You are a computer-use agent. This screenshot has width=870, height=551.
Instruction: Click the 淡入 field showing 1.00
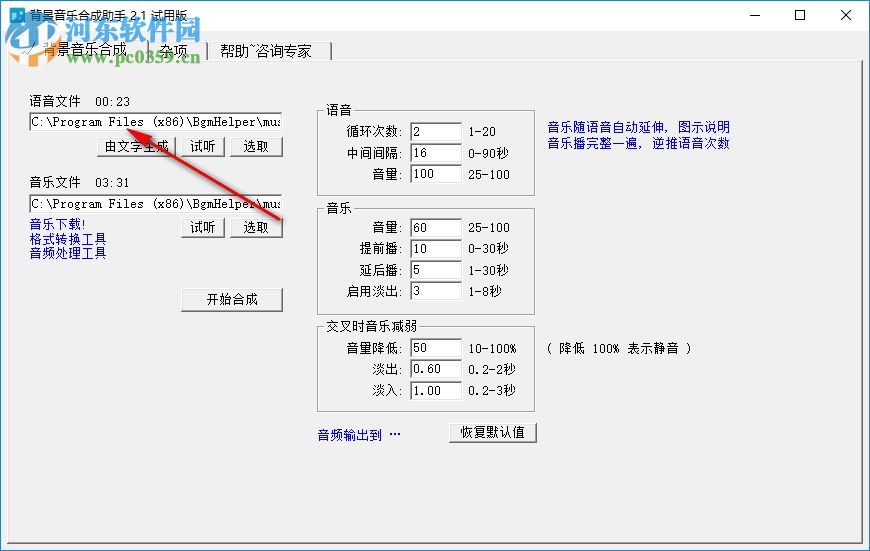click(436, 390)
